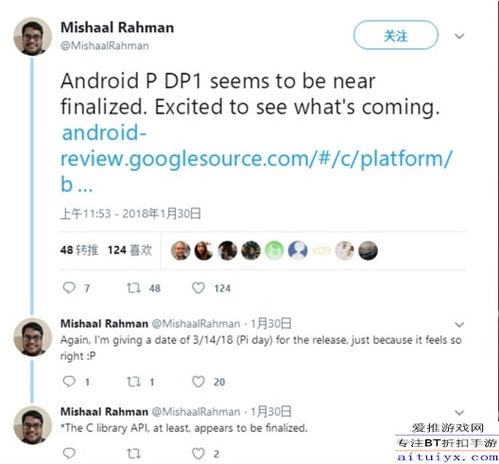Like the C library API tweet
This screenshot has width=499, height=464.
coord(198,454)
